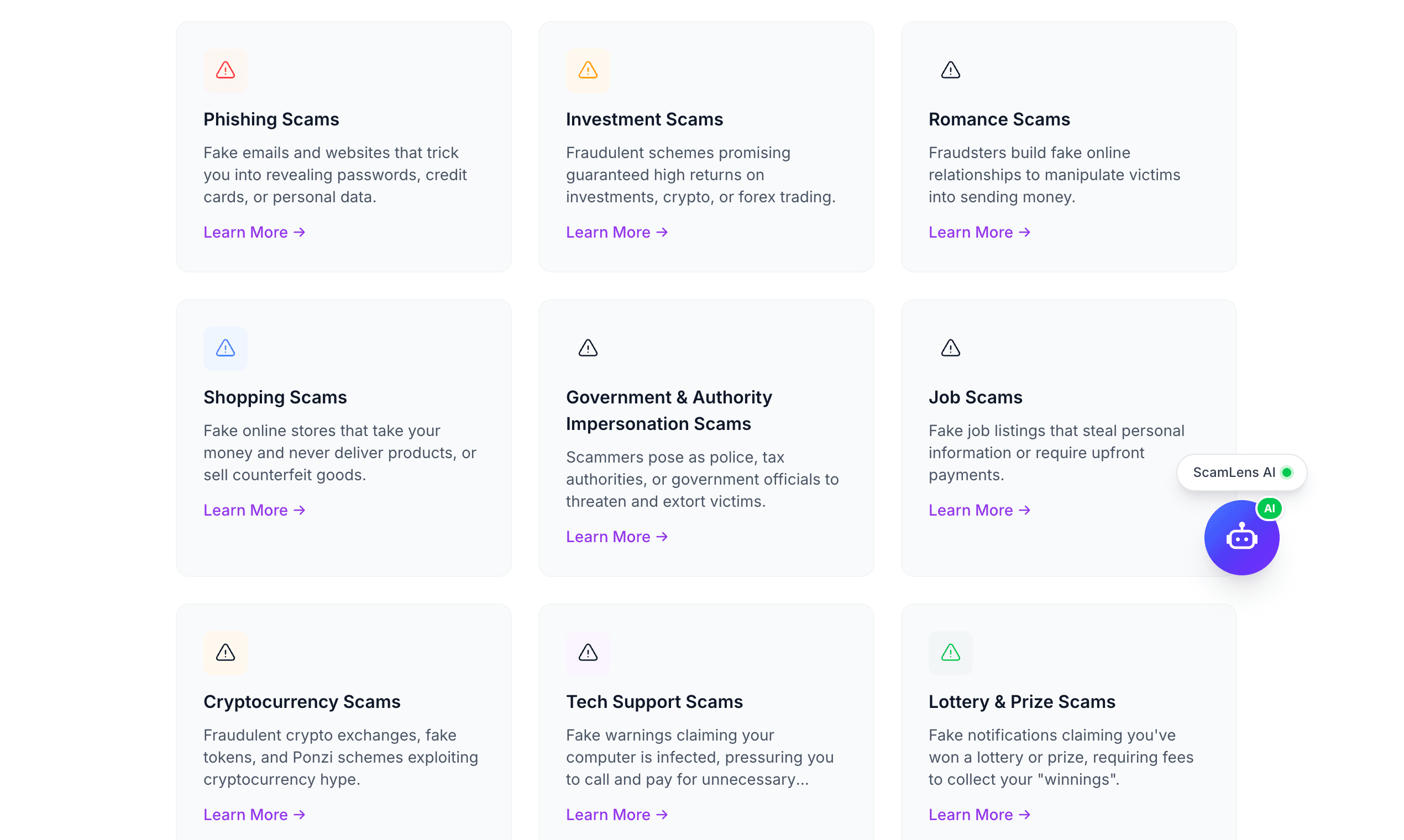Click the Government Impersonation Scams warning icon
This screenshot has height=840, width=1404.
click(588, 348)
